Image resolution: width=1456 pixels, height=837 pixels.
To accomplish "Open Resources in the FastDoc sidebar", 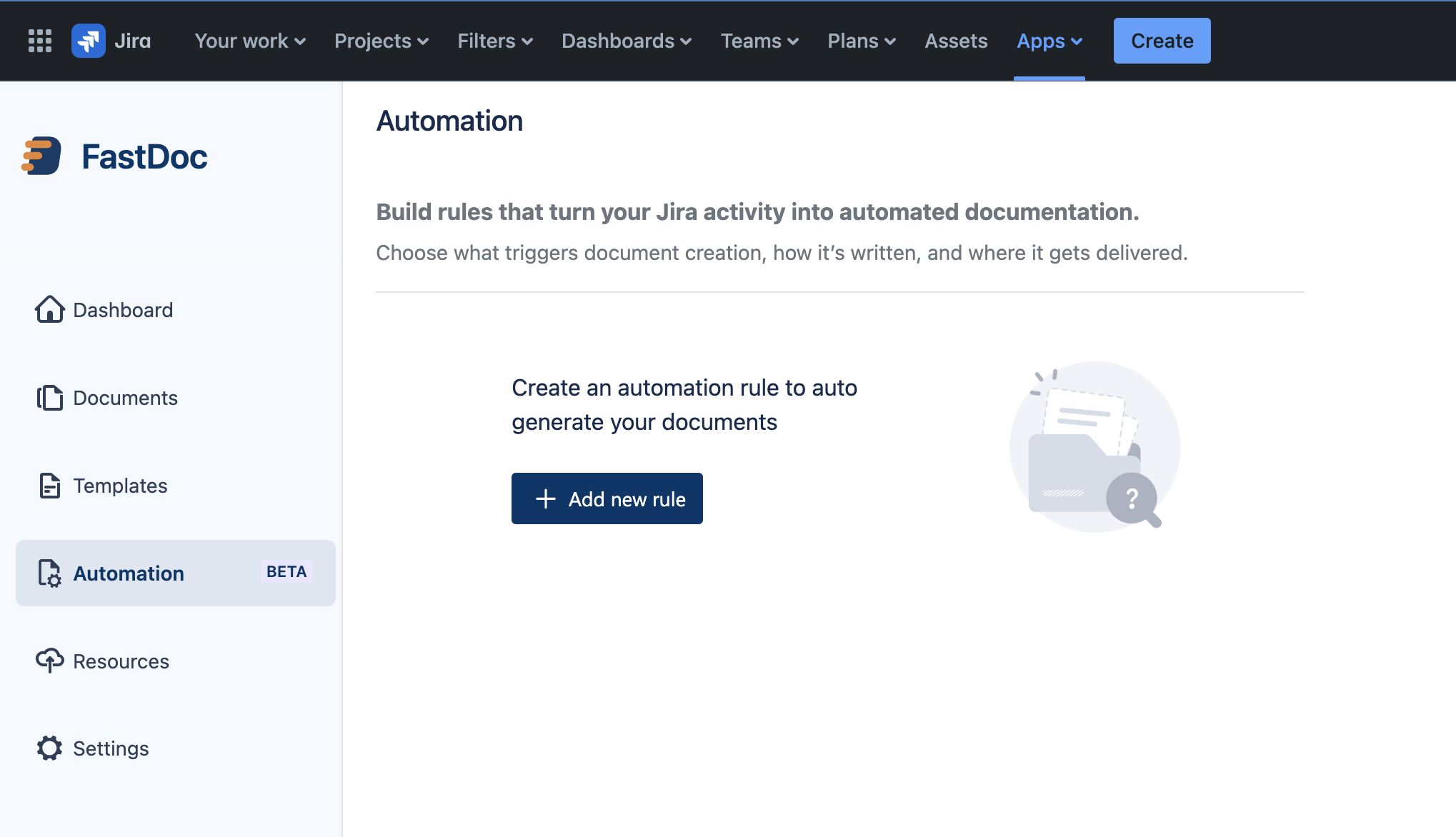I will tap(176, 661).
